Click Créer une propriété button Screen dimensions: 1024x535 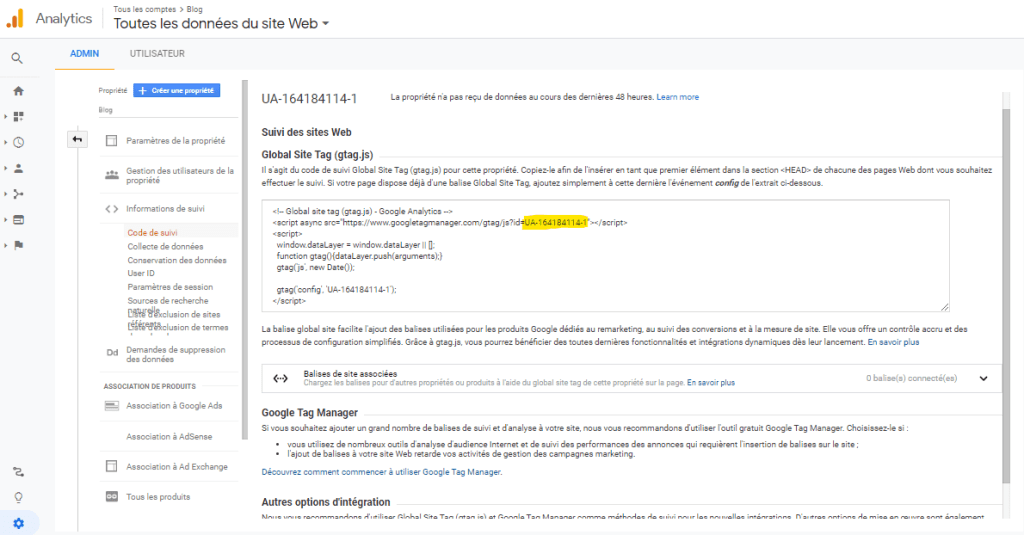click(x=176, y=90)
